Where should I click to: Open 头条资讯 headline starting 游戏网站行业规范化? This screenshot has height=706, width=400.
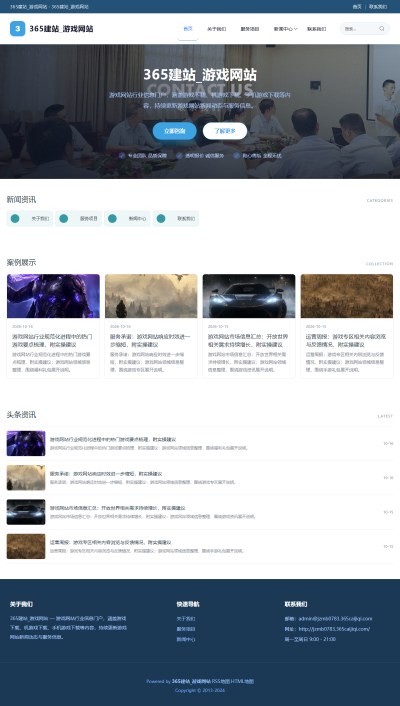tap(113, 439)
